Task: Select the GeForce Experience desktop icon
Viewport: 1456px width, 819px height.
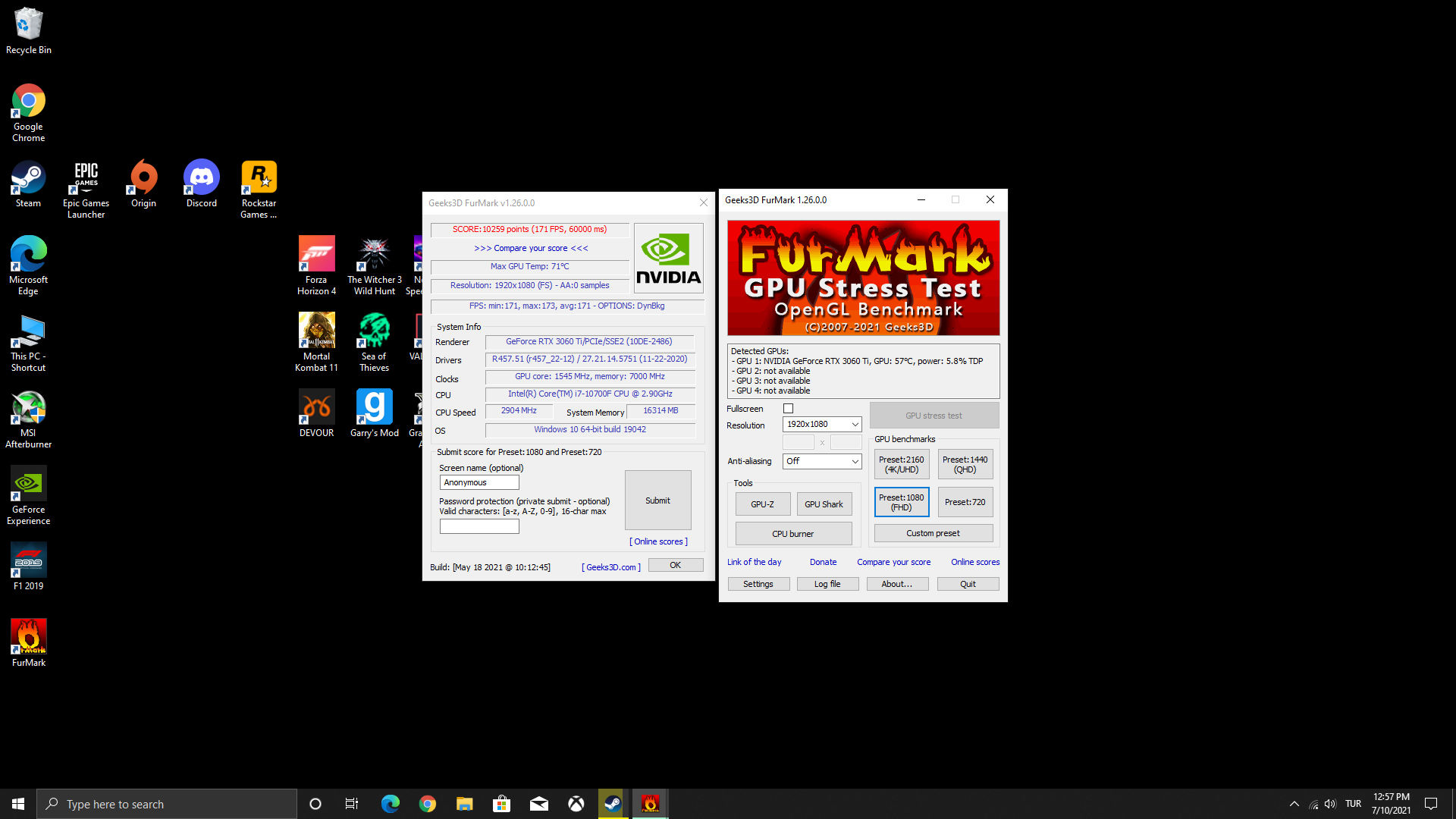Action: pyautogui.click(x=29, y=496)
